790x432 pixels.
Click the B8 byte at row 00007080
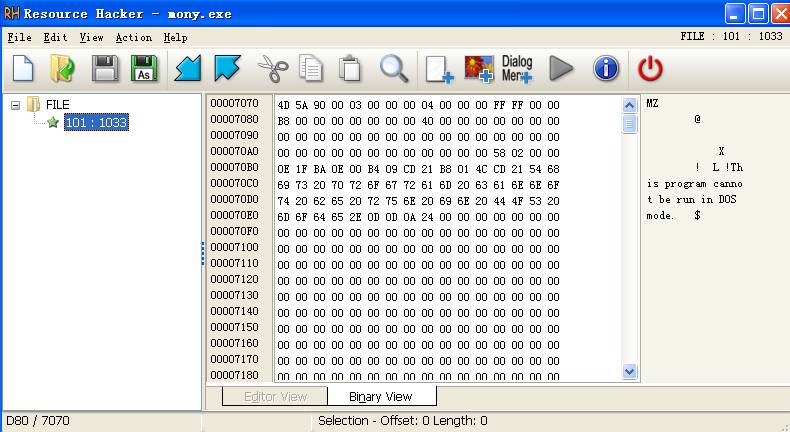click(x=284, y=121)
